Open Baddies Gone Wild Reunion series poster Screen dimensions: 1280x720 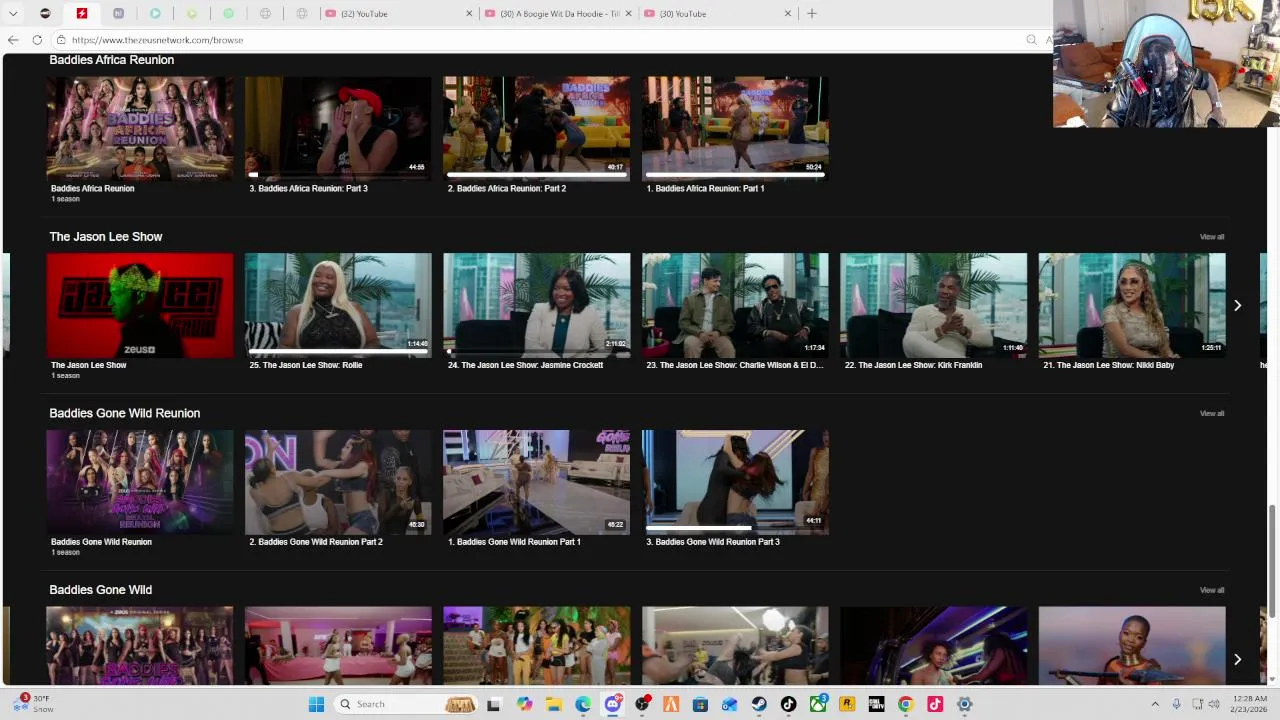(140, 482)
